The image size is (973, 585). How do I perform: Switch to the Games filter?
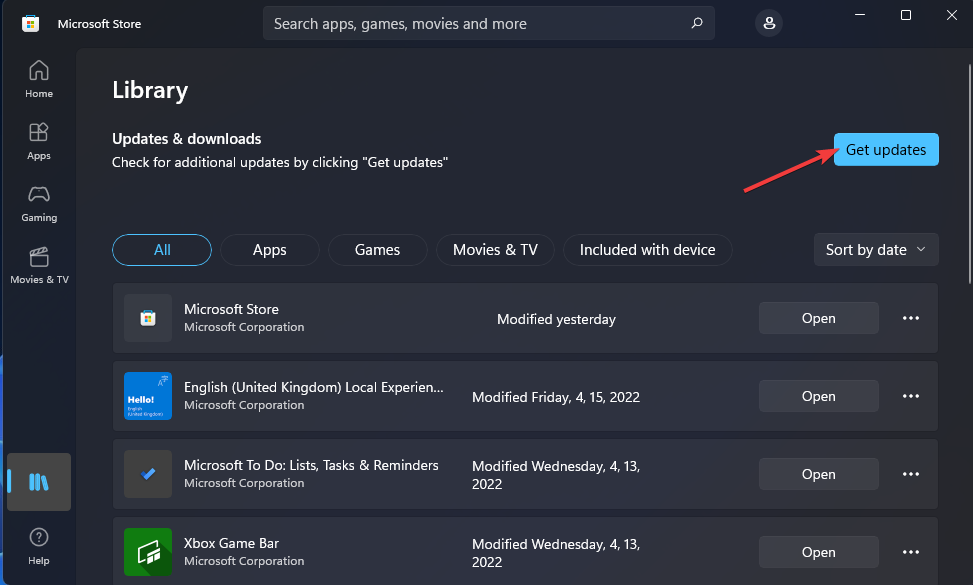tap(377, 249)
